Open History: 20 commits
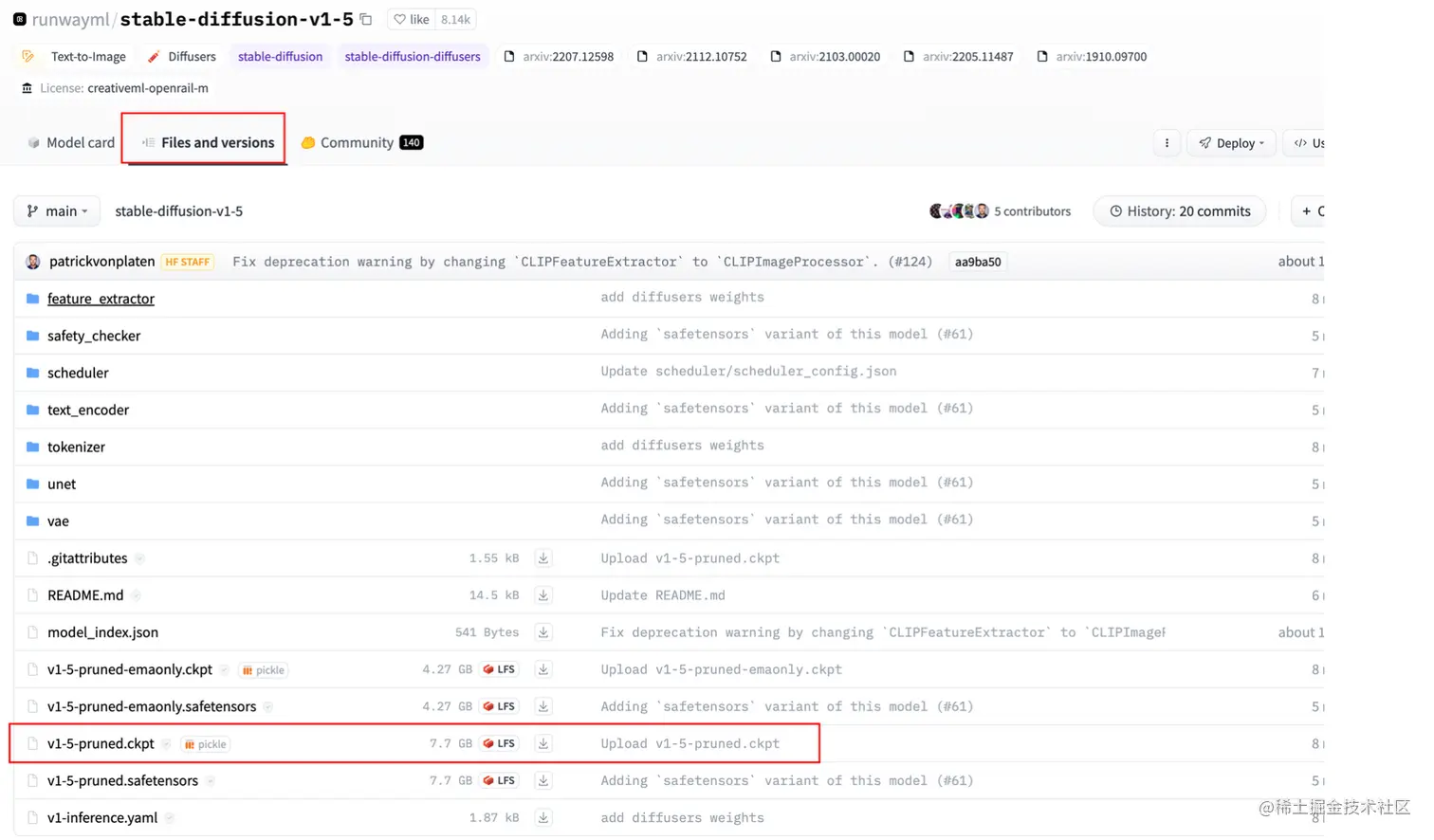Image resolution: width=1434 pixels, height=840 pixels. (1180, 211)
